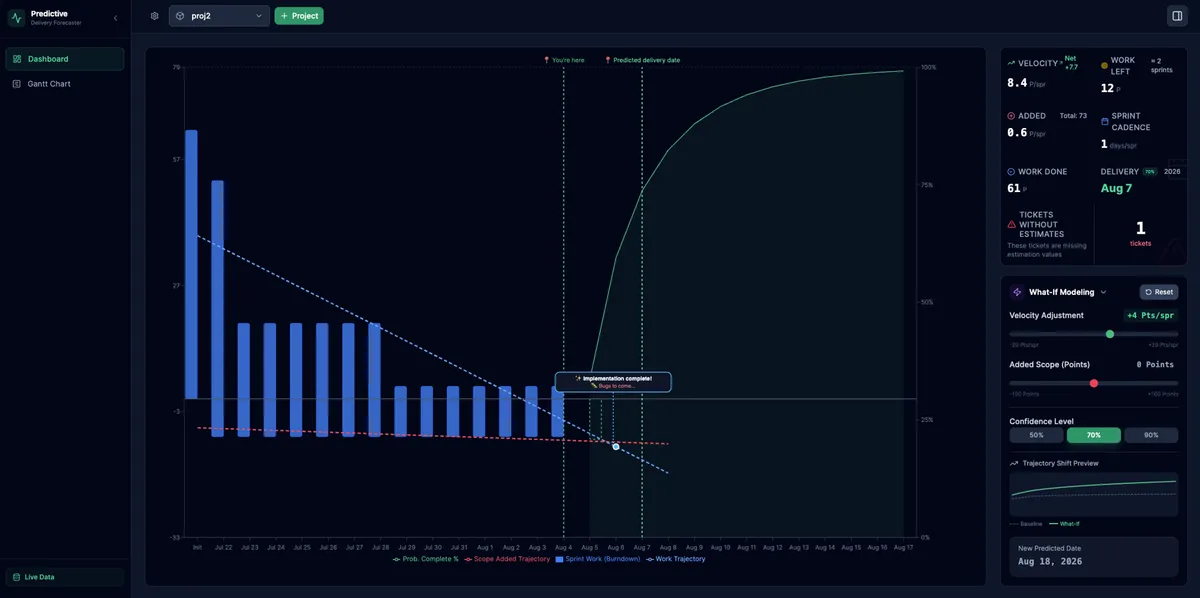Click the 0 Points scope value
The image size is (1200, 598).
click(1155, 365)
